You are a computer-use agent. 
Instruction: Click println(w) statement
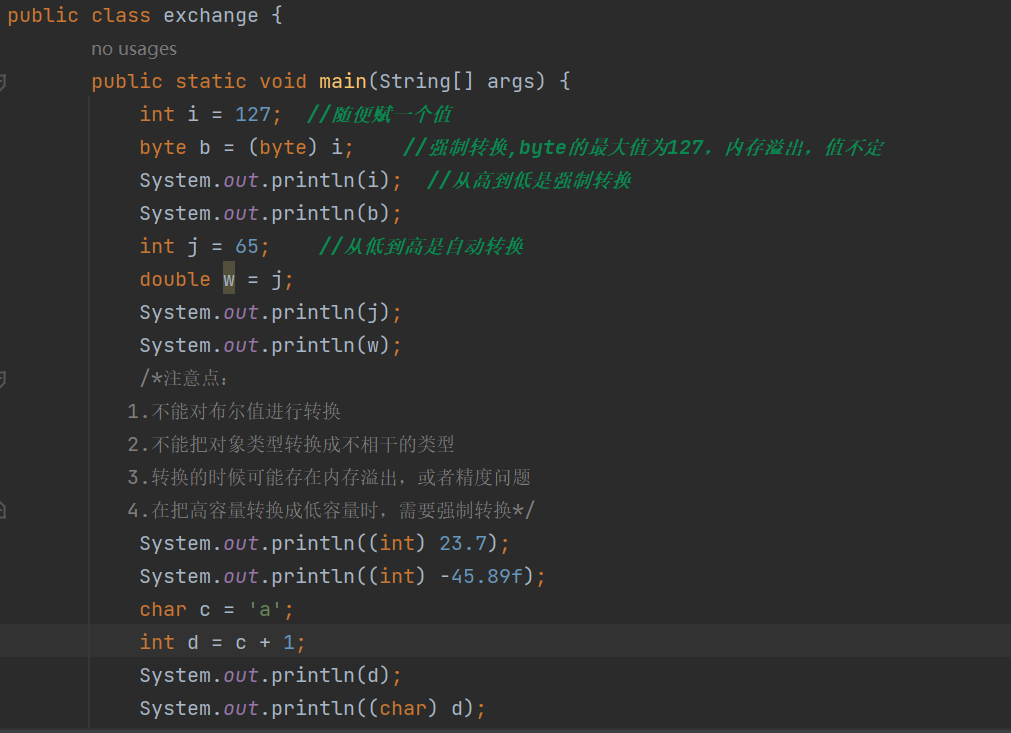(x=270, y=345)
